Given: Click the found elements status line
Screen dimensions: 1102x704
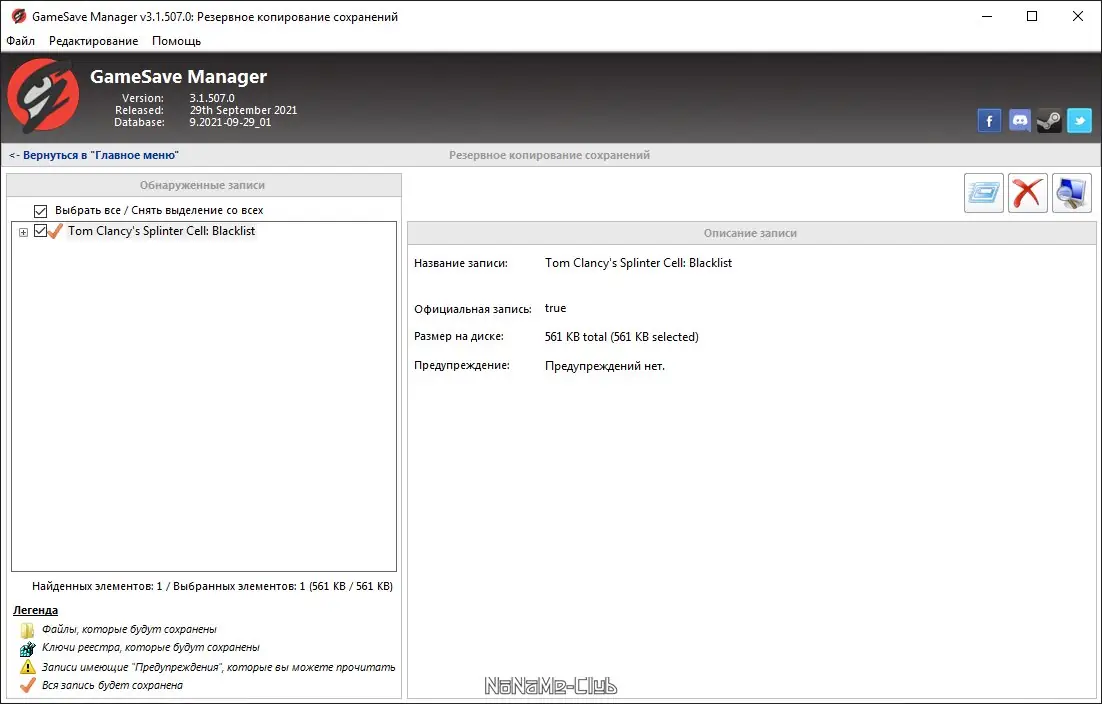Looking at the screenshot, I should tap(212, 586).
